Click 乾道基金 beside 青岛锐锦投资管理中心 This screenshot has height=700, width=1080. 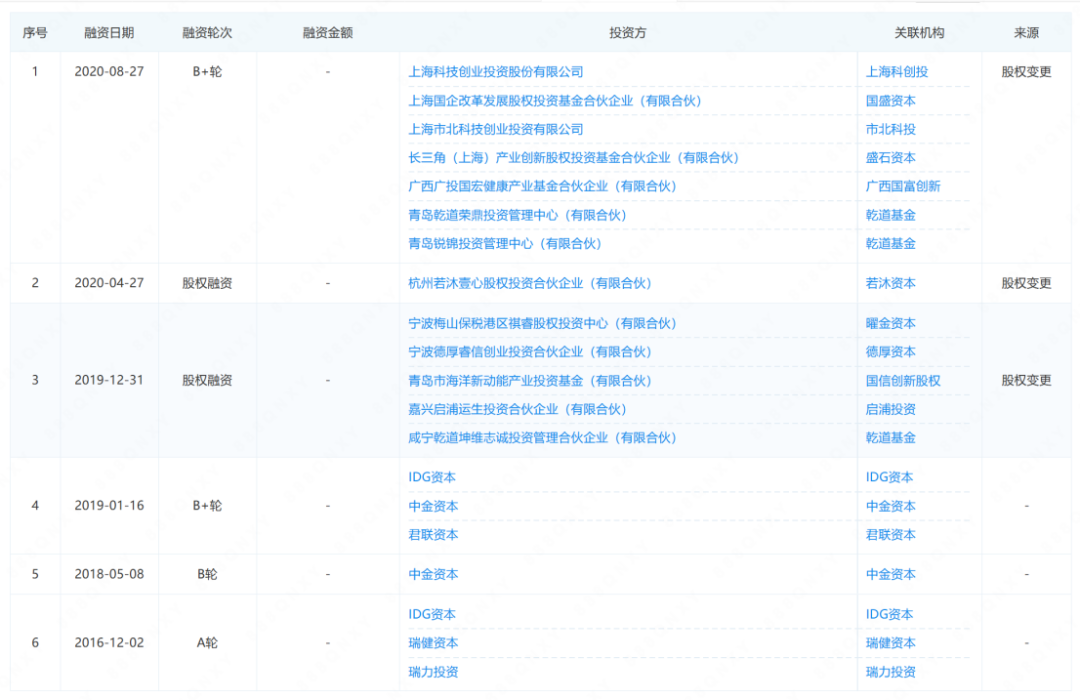(x=891, y=243)
